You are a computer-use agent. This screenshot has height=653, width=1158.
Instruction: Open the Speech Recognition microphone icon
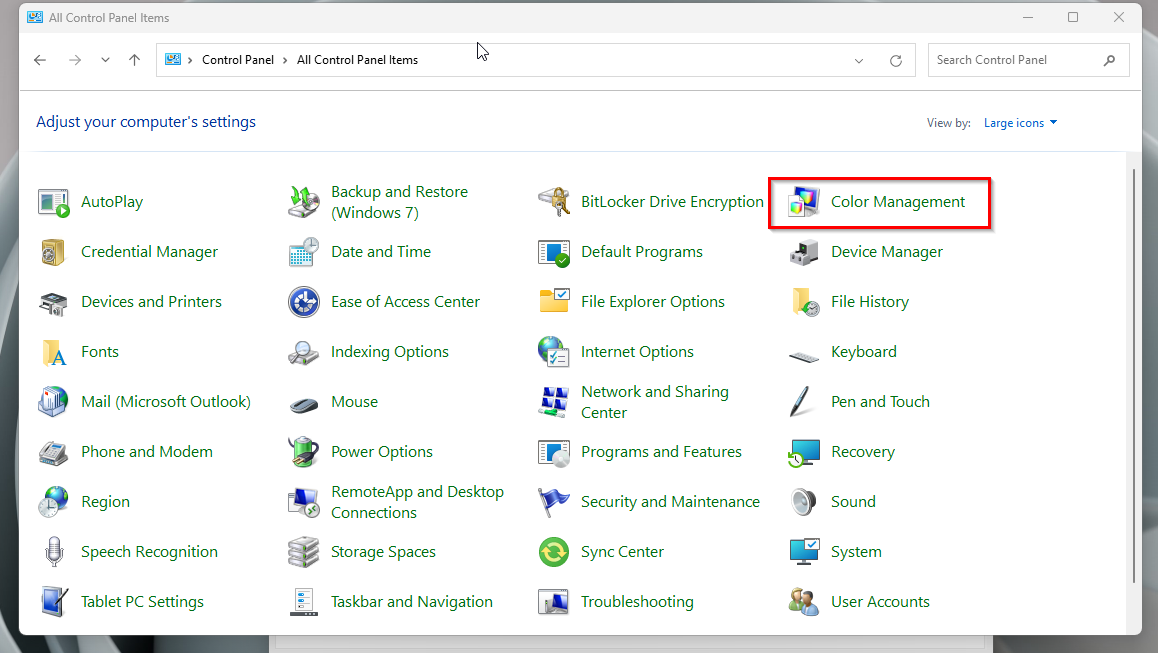point(54,552)
